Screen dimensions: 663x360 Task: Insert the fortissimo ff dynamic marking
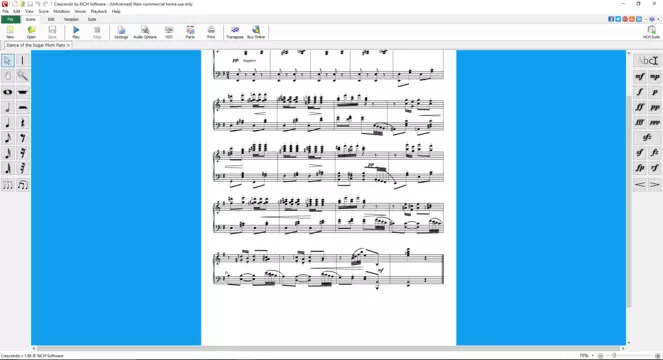pos(640,107)
